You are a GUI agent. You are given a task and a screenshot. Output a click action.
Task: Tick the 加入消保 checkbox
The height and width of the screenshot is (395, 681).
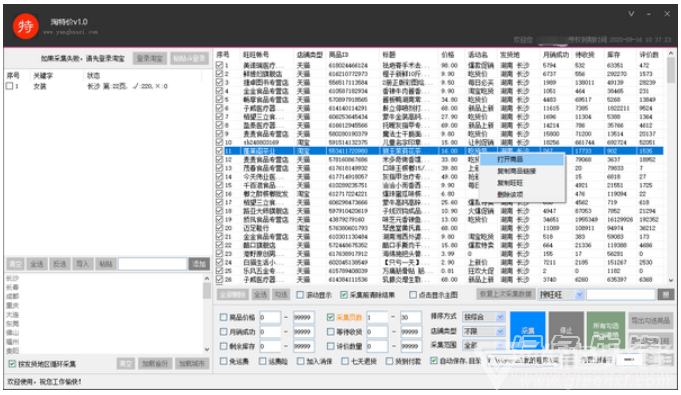[x=301, y=361]
